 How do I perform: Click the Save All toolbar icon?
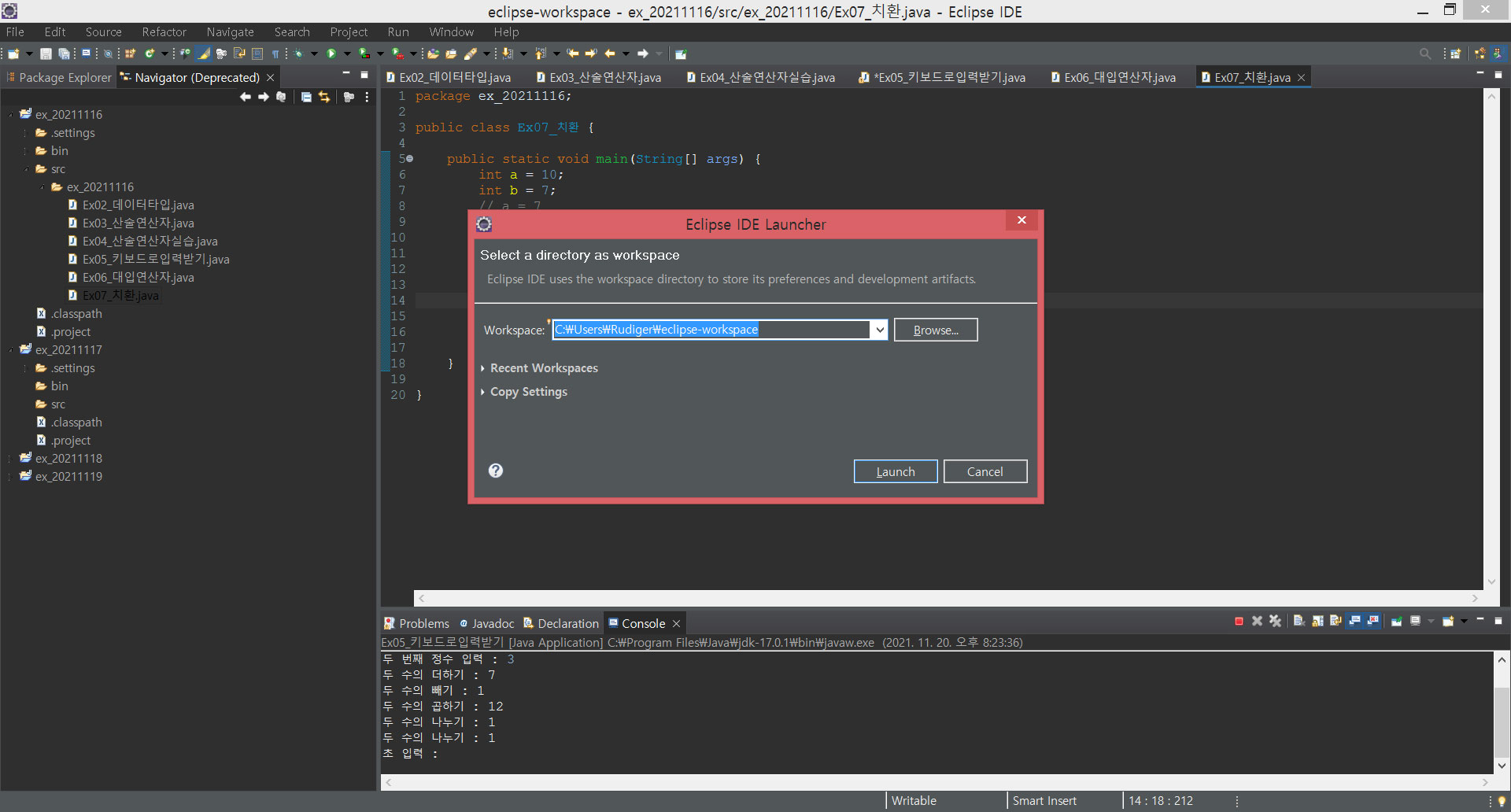tap(64, 54)
